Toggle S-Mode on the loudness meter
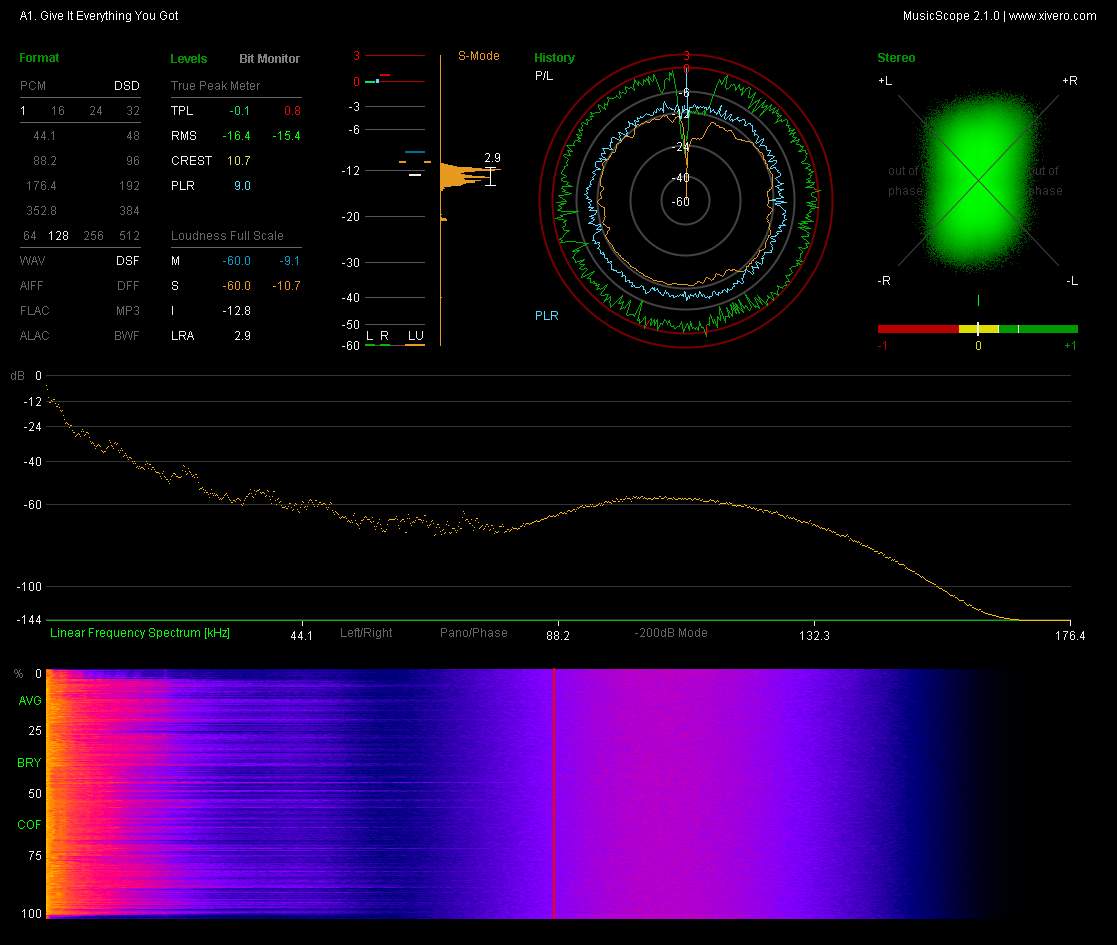The height and width of the screenshot is (945, 1117). (478, 56)
